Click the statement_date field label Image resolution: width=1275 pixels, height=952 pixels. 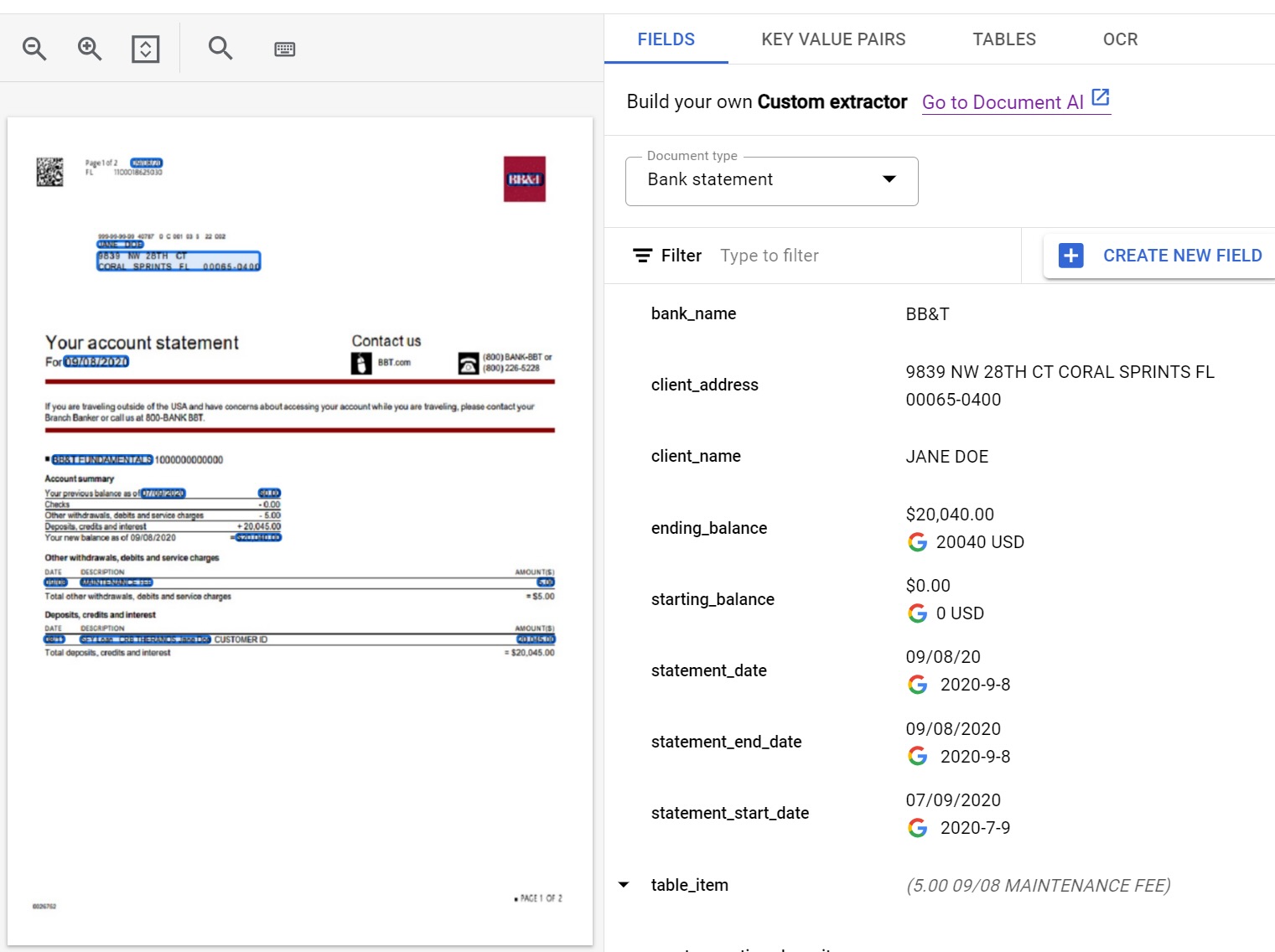(x=709, y=670)
